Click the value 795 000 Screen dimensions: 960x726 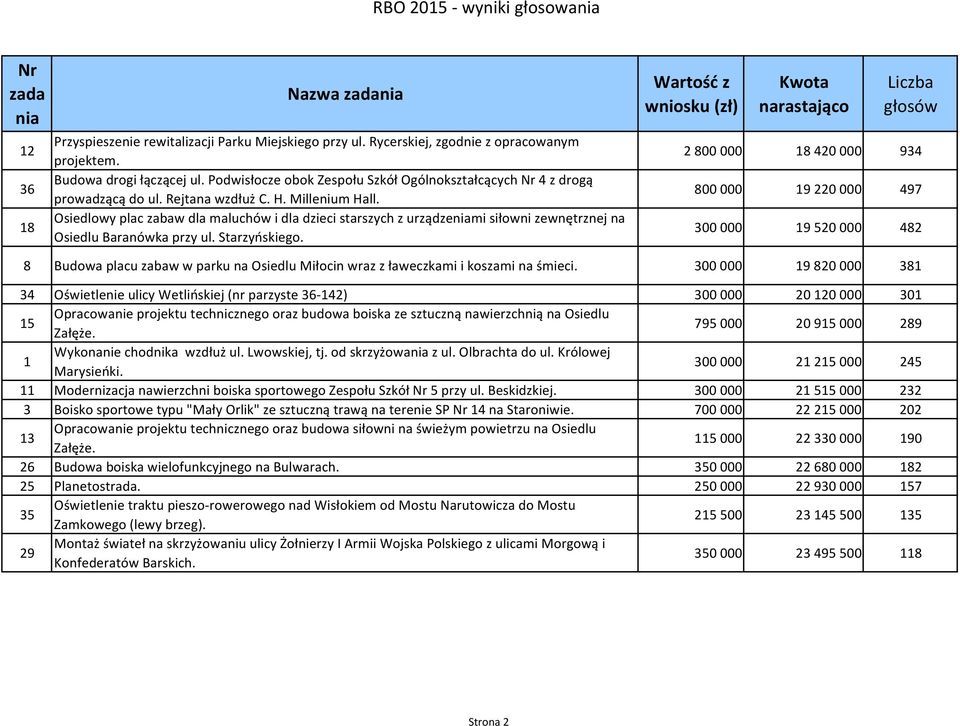coord(718,323)
